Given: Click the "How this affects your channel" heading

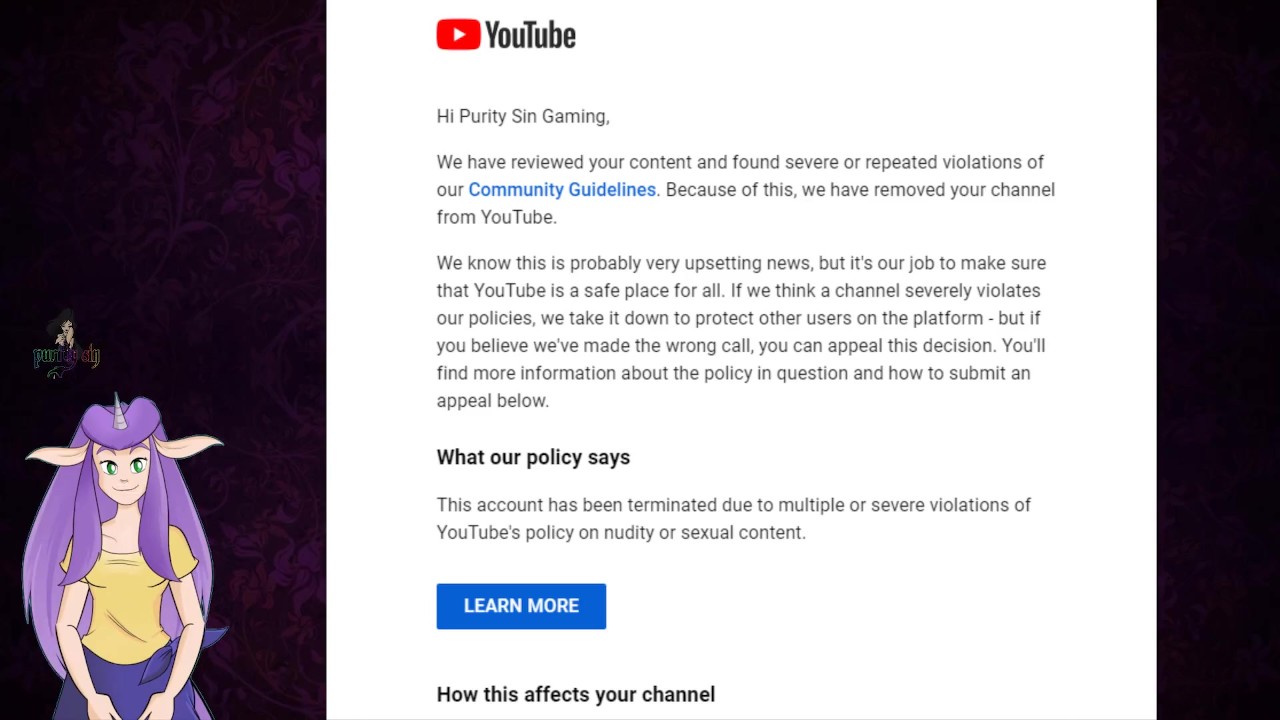Looking at the screenshot, I should (576, 694).
